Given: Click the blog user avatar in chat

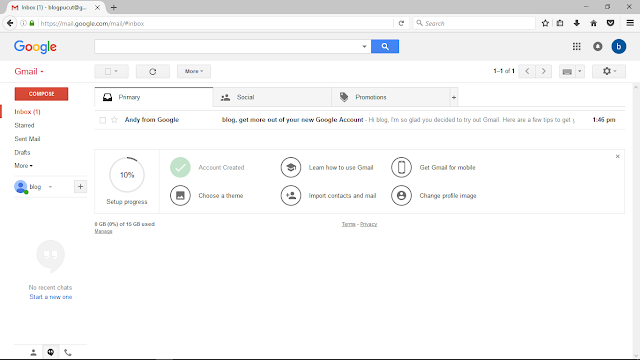Looking at the screenshot, I should pyautogui.click(x=21, y=187).
